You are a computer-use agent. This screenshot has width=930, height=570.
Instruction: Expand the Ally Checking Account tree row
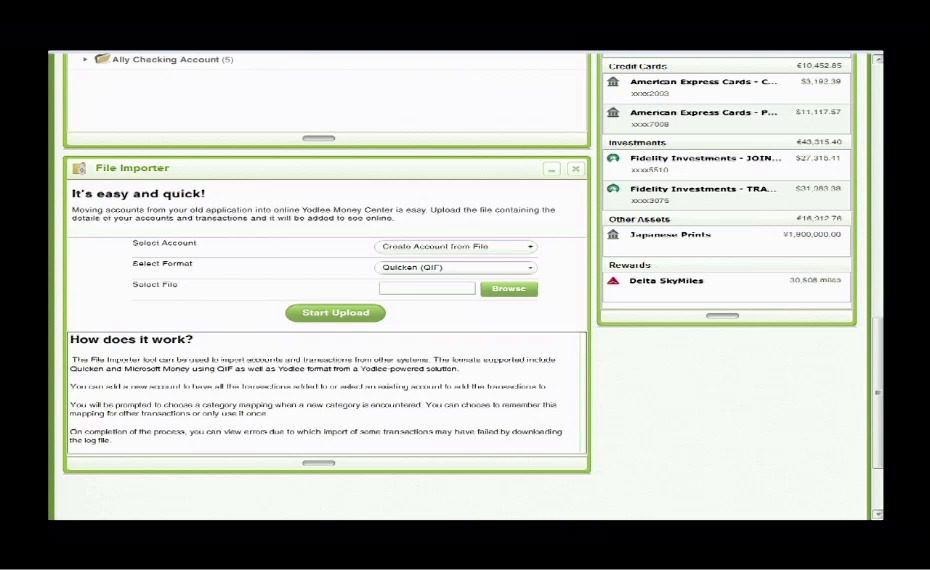click(85, 59)
